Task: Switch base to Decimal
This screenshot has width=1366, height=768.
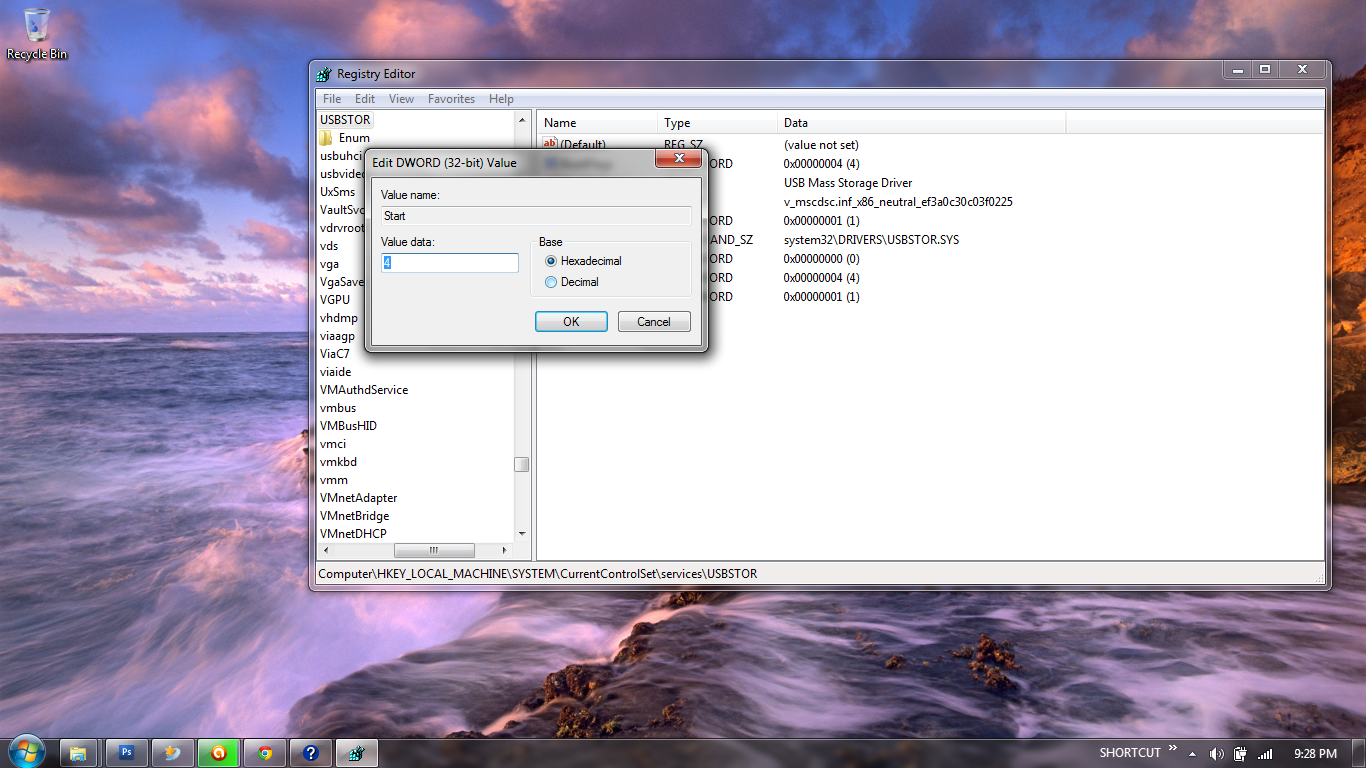Action: (x=551, y=281)
